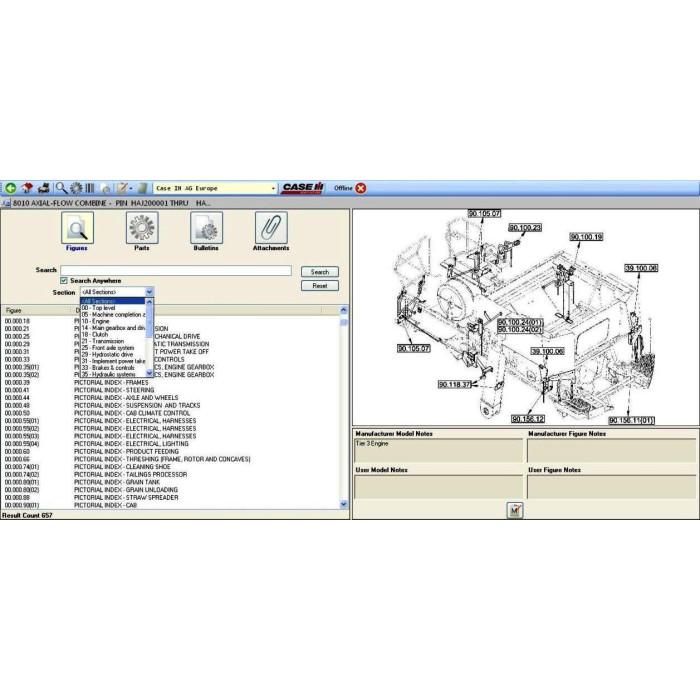The width and height of the screenshot is (700, 700).
Task: Toggle the Search Anywhere checkbox
Action: (64, 280)
